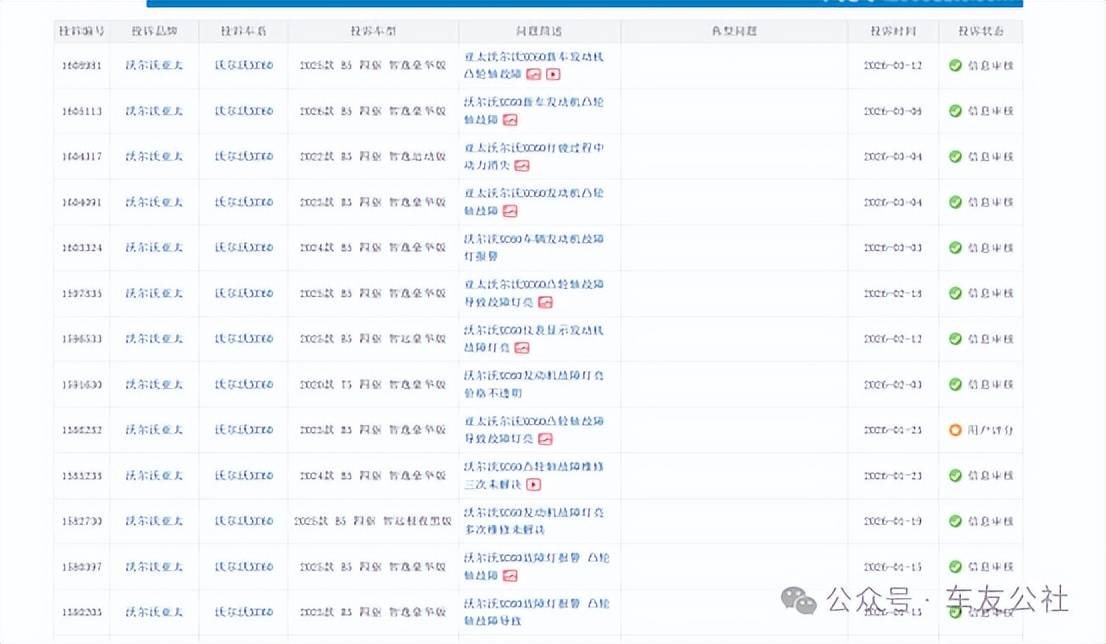Image resolution: width=1106 pixels, height=644 pixels.
Task: Click the image icon in the 2026-01-25 complaint row
Action: click(x=545, y=439)
